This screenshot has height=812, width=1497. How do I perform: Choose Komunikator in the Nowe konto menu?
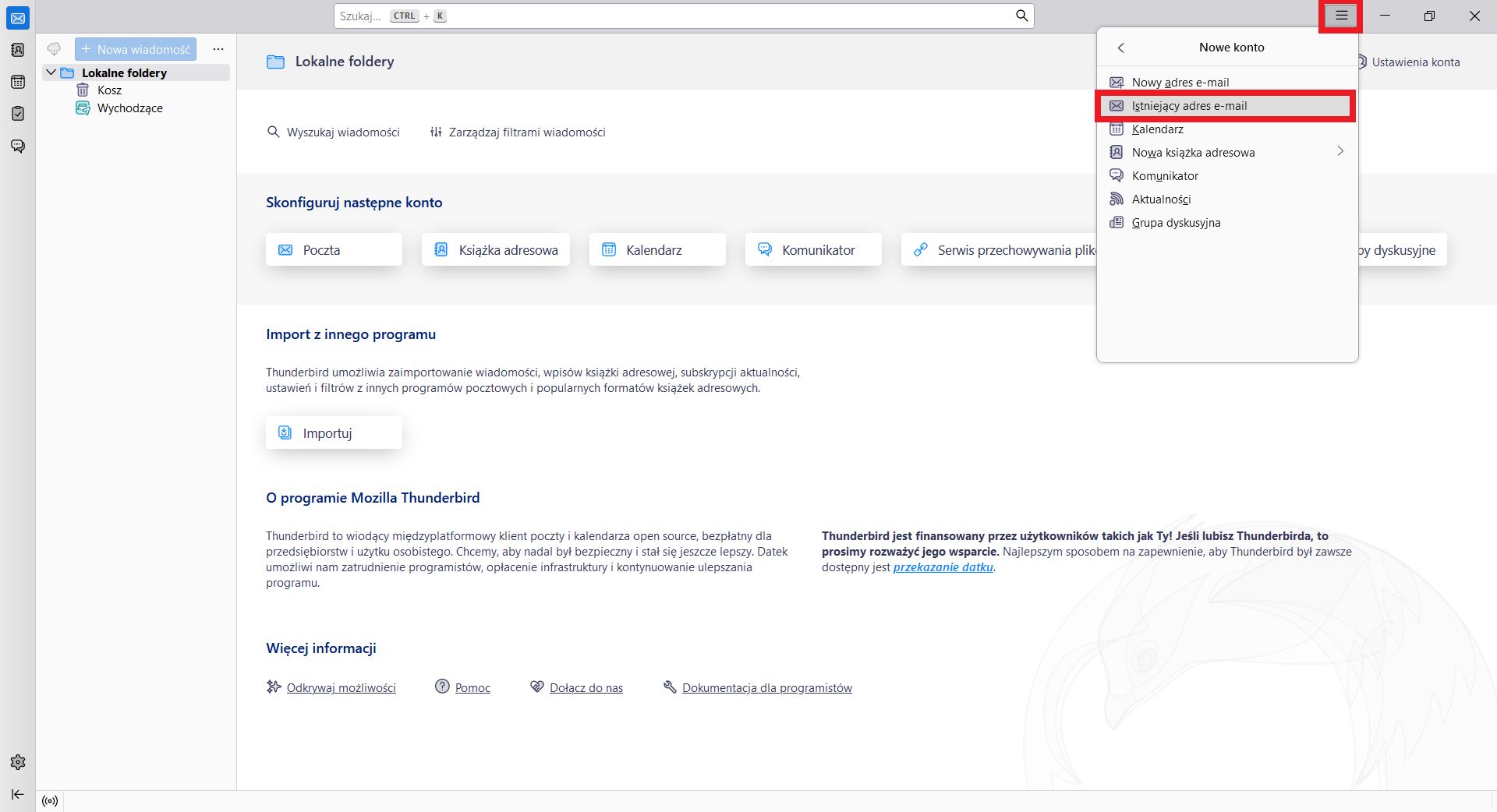1227,176
